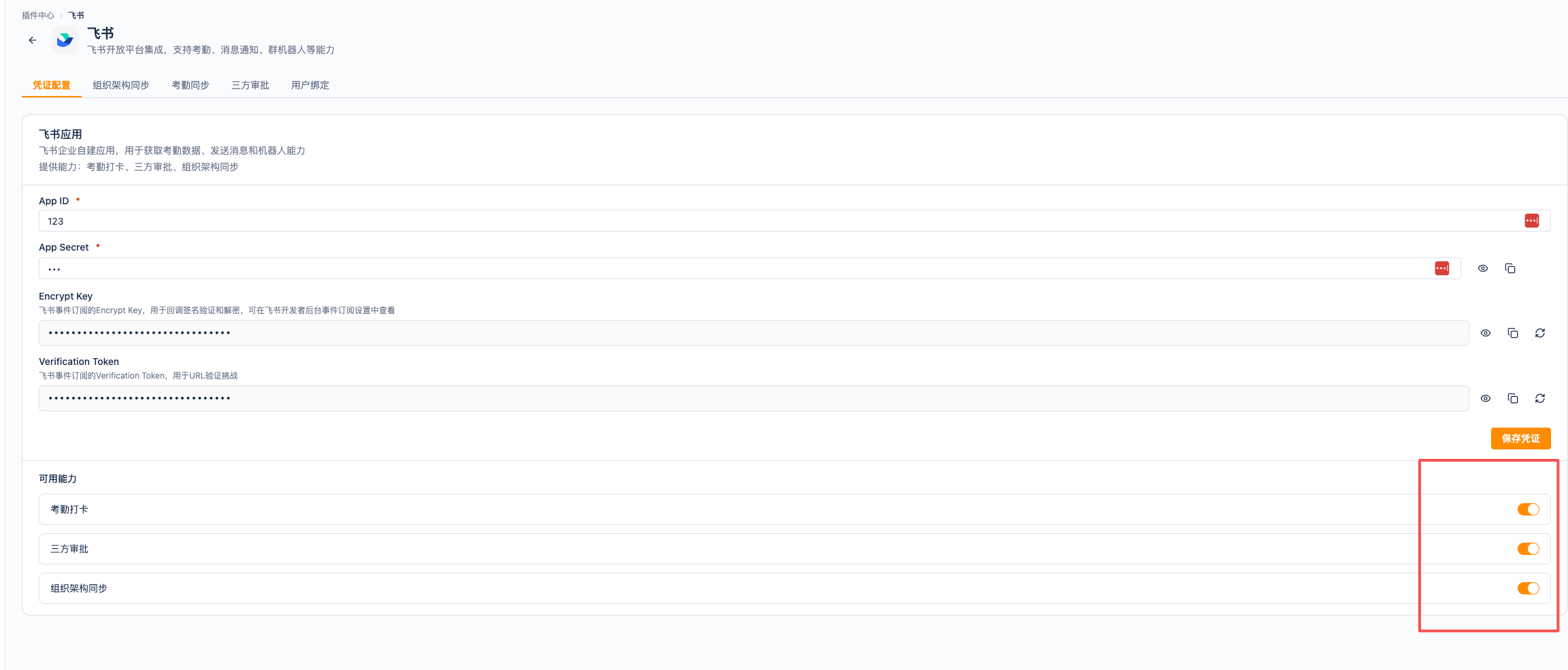The image size is (1568, 670).
Task: Switch to the 组织架构同步 tab
Action: coord(121,85)
